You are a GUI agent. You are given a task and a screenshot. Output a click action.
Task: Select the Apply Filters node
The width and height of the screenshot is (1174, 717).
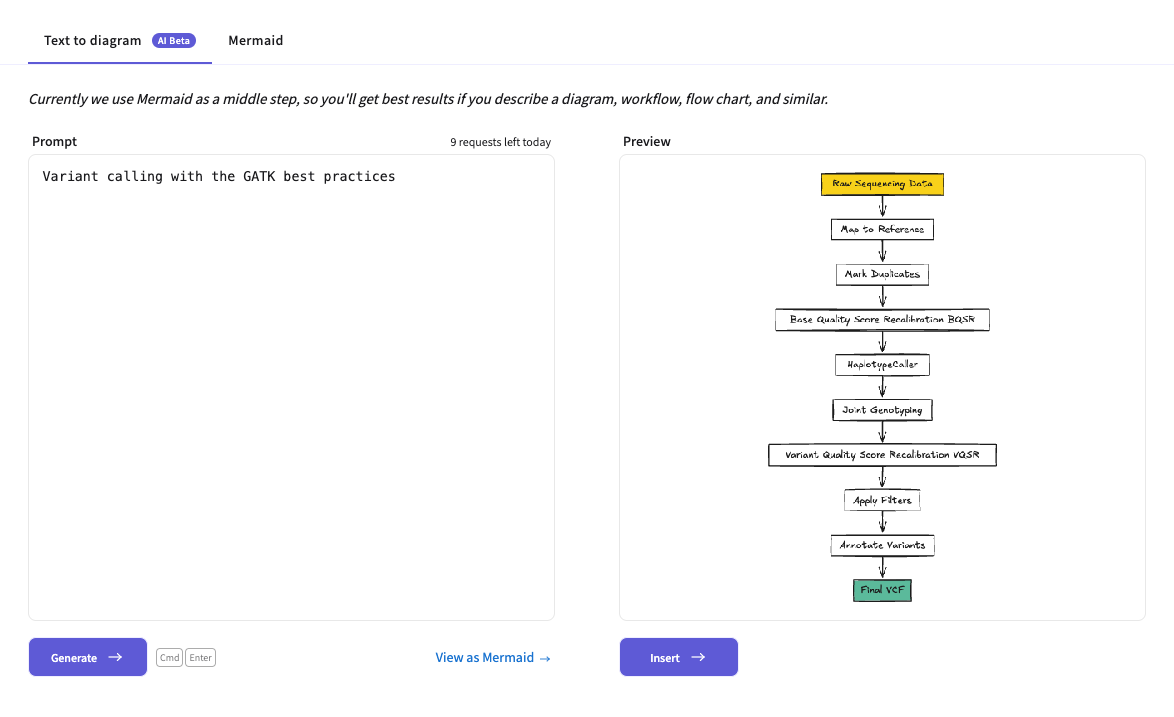882,500
